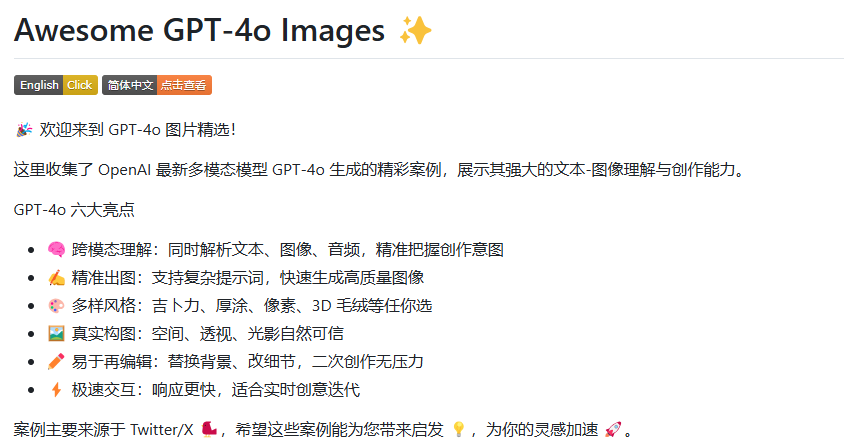Click the paragraph mentioning OpenAI 最新多模态模型

point(380,170)
